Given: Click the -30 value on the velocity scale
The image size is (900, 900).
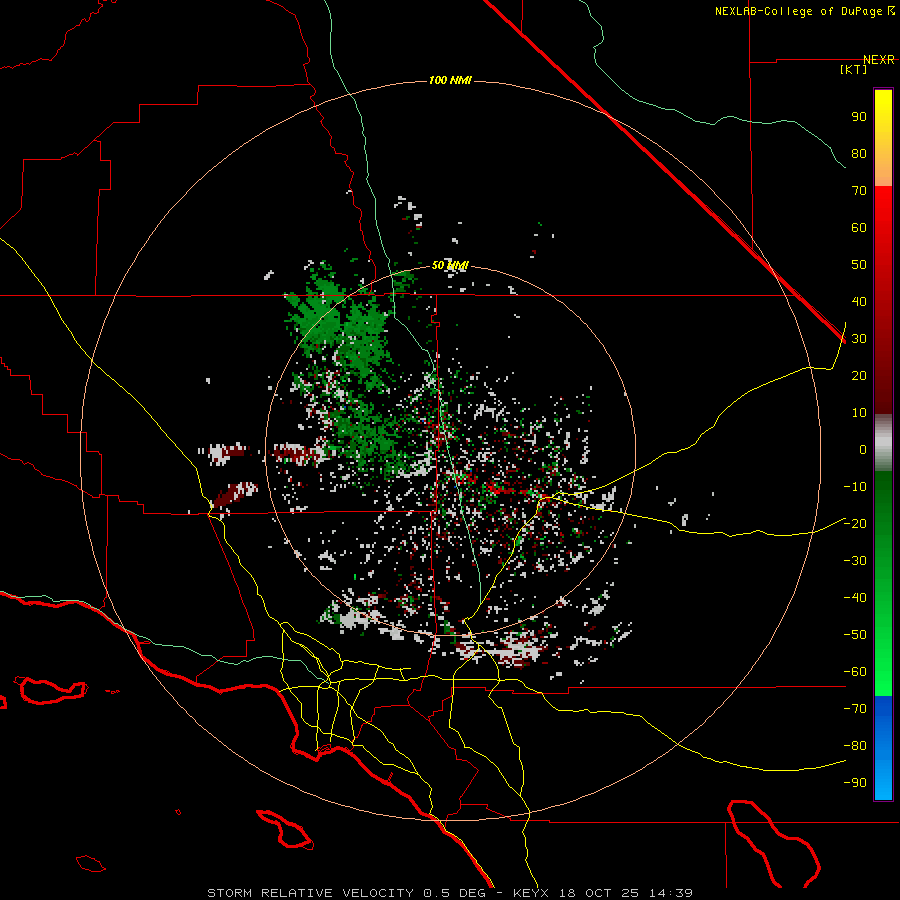Looking at the screenshot, I should click(855, 561).
